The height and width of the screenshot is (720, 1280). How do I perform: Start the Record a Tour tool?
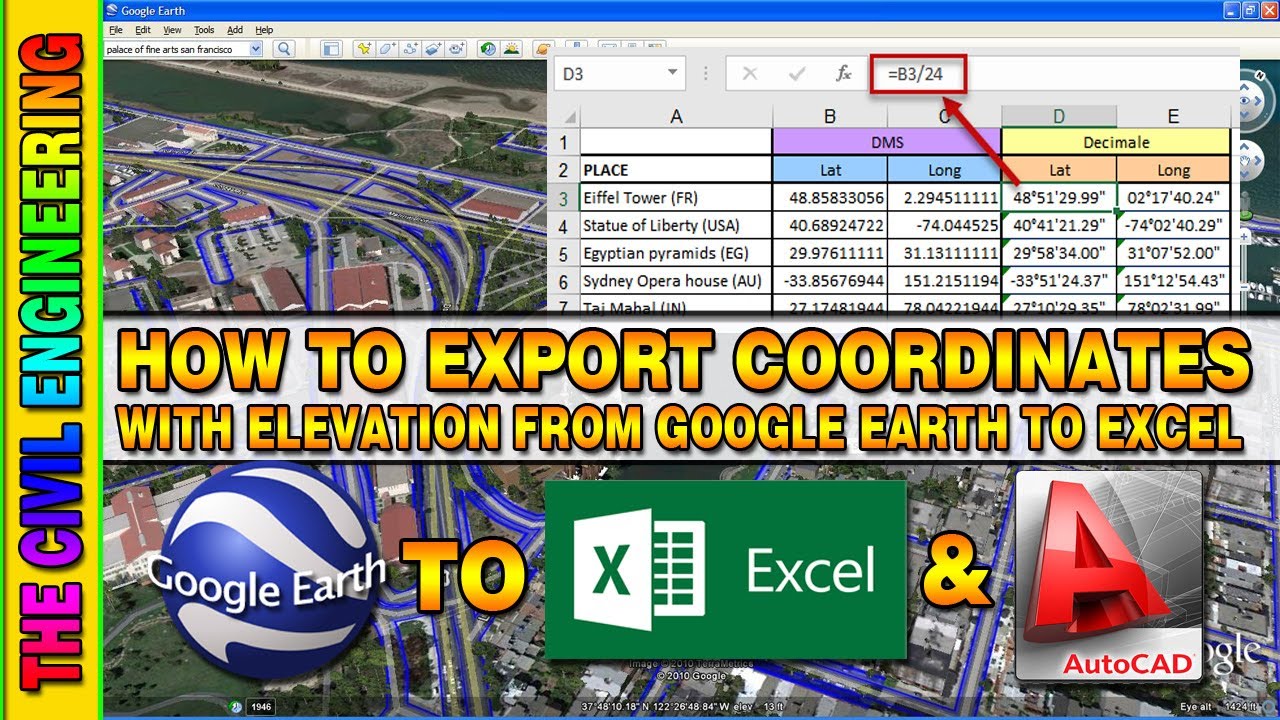pos(456,47)
